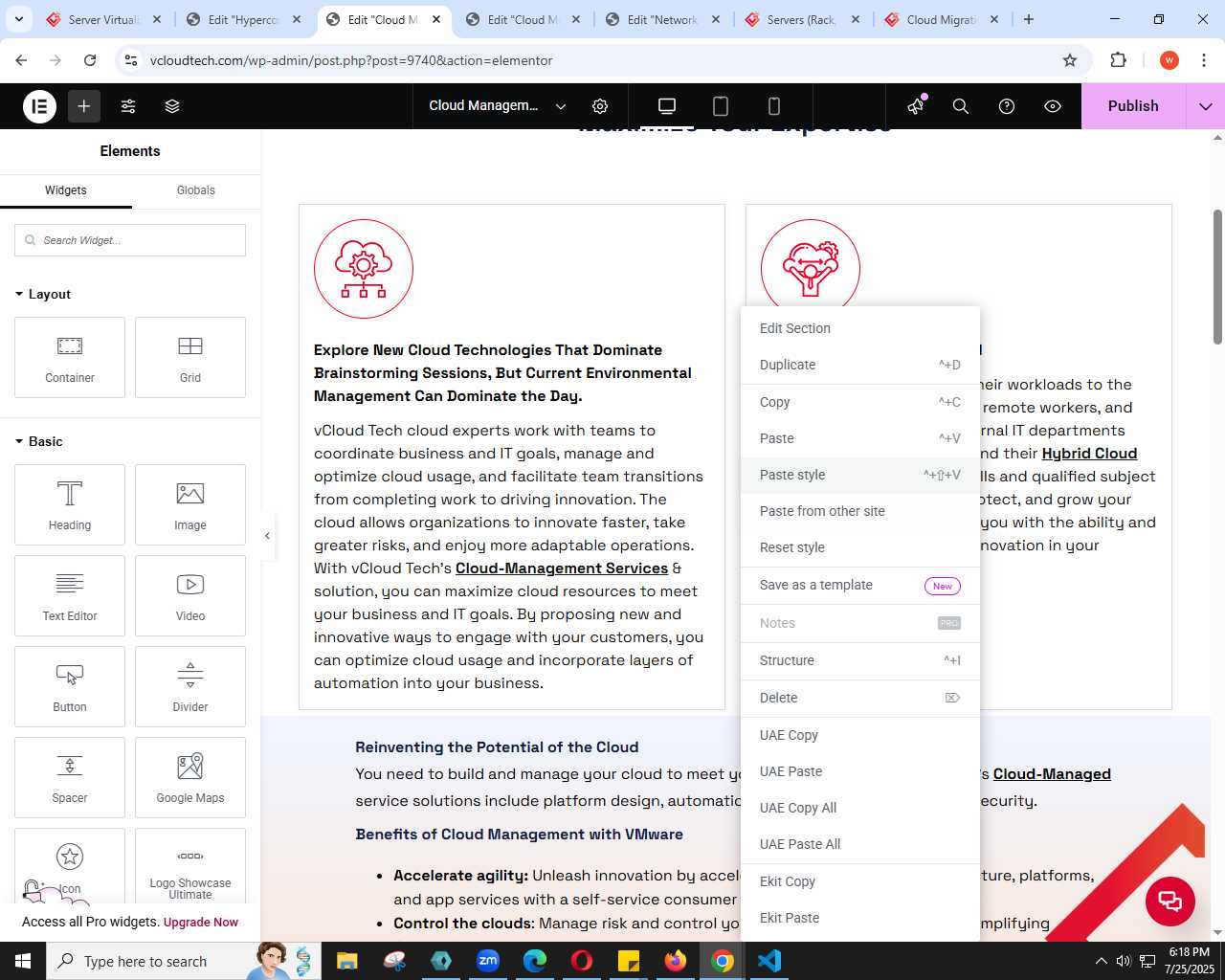Choose Edit Section from context menu

[860, 328]
